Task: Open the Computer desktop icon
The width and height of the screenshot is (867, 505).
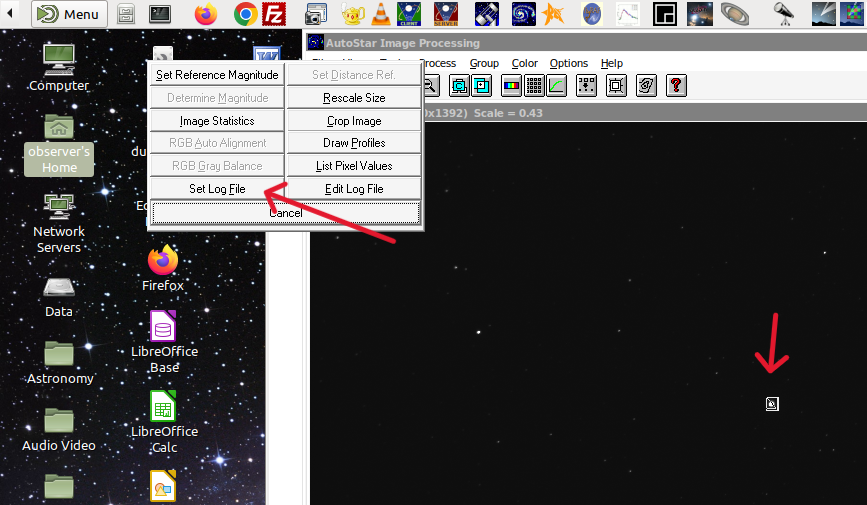Action: click(x=59, y=68)
